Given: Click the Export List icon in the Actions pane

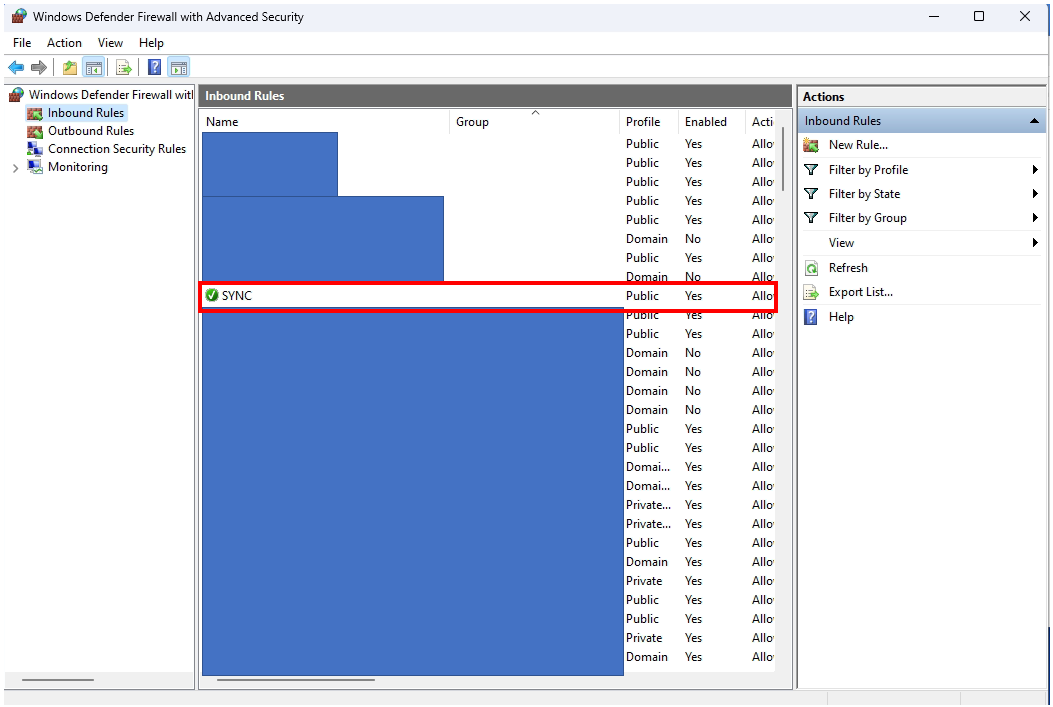Looking at the screenshot, I should coord(811,292).
